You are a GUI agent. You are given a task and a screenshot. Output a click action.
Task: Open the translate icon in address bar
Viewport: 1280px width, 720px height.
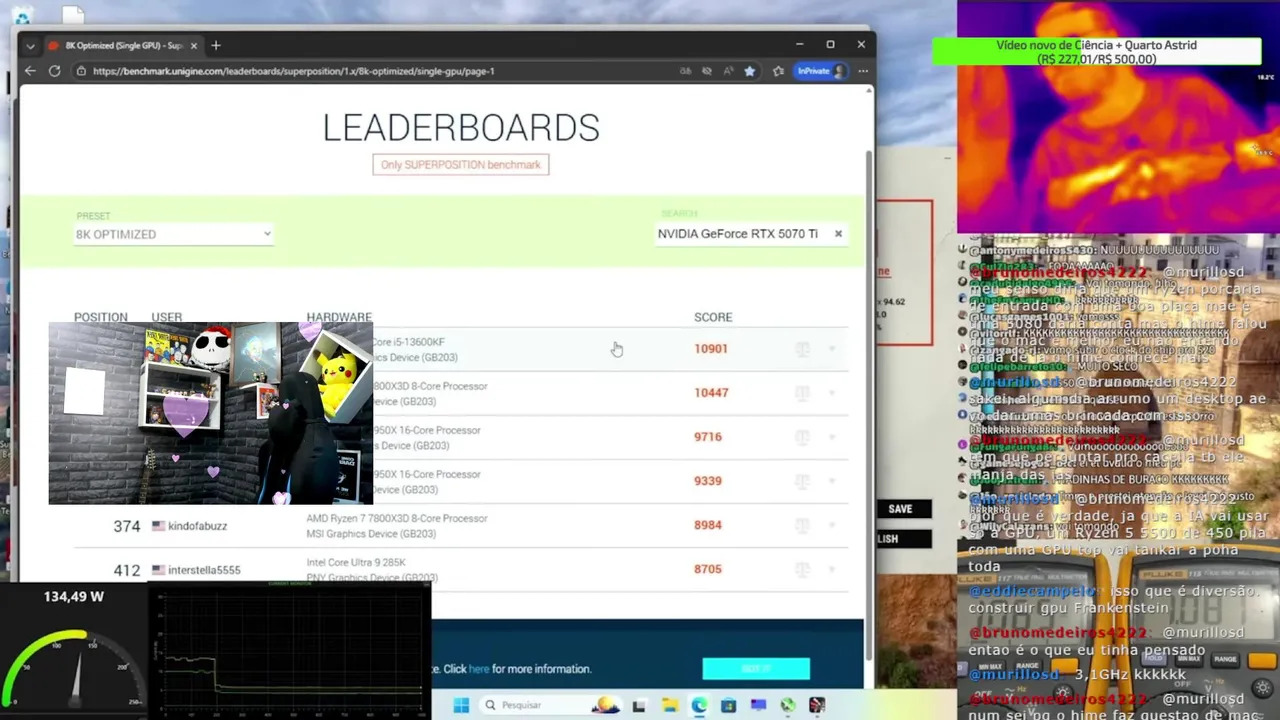click(x=685, y=71)
